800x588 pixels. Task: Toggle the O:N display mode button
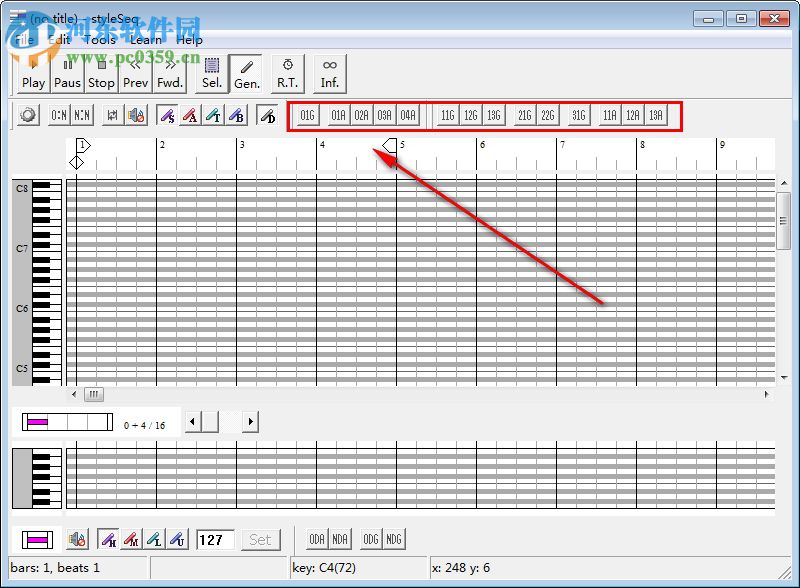60,115
